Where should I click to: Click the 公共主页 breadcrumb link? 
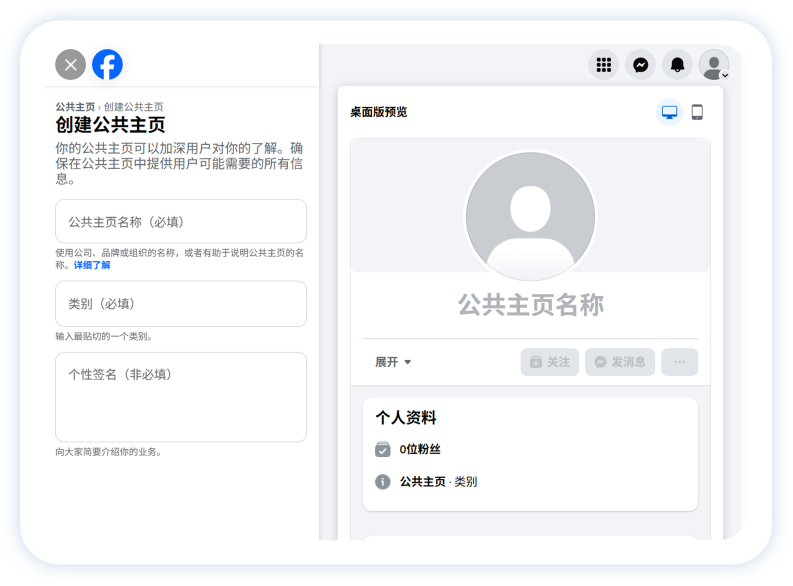click(75, 107)
